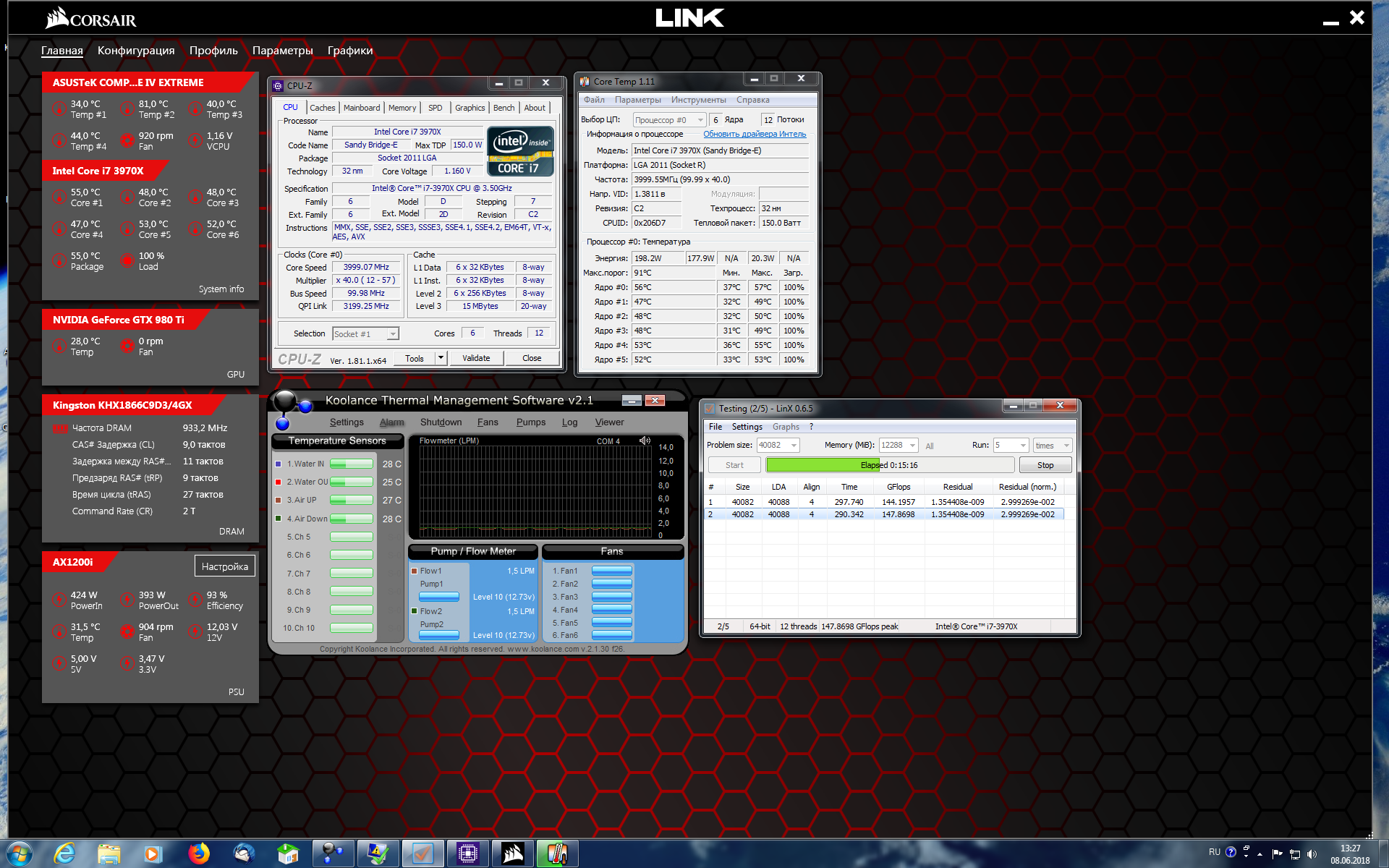The height and width of the screenshot is (868, 1389).
Task: Click the Corsair Link taskbar icon
Action: (512, 854)
